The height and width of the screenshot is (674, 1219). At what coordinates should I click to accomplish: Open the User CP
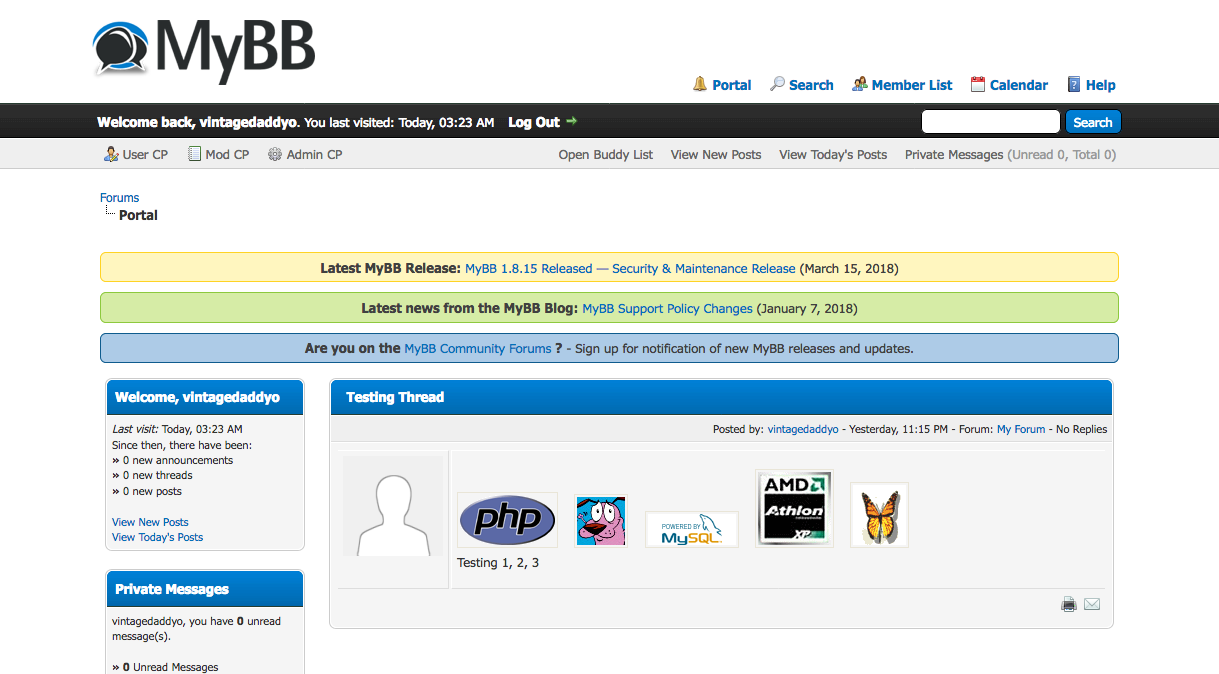click(145, 155)
